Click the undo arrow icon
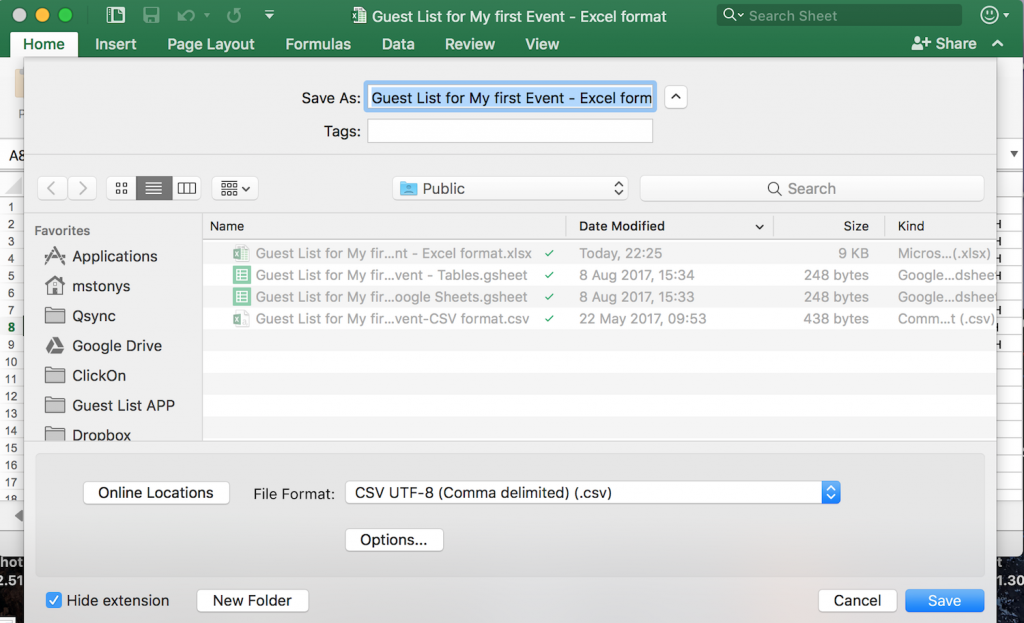 (x=186, y=15)
